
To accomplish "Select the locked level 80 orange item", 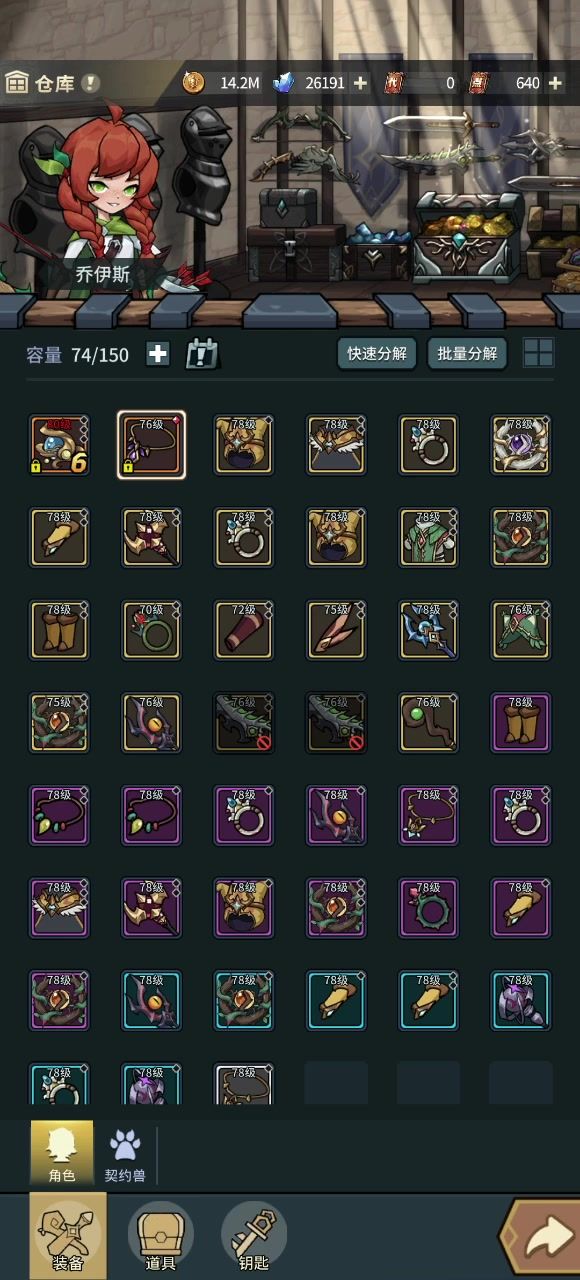I will (x=59, y=445).
